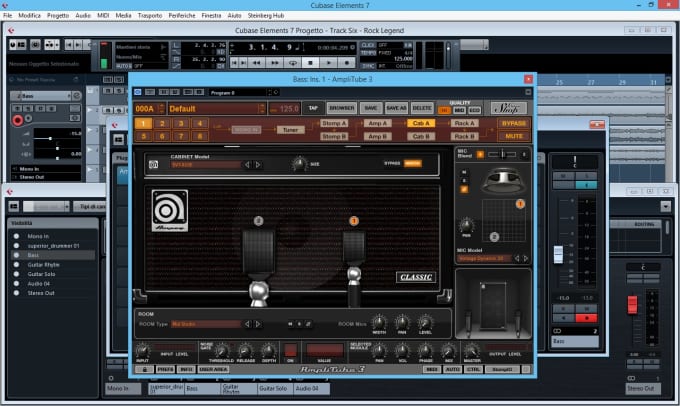Adjust the room WIDTH knob
This screenshot has height=406, width=680.
click(x=379, y=323)
